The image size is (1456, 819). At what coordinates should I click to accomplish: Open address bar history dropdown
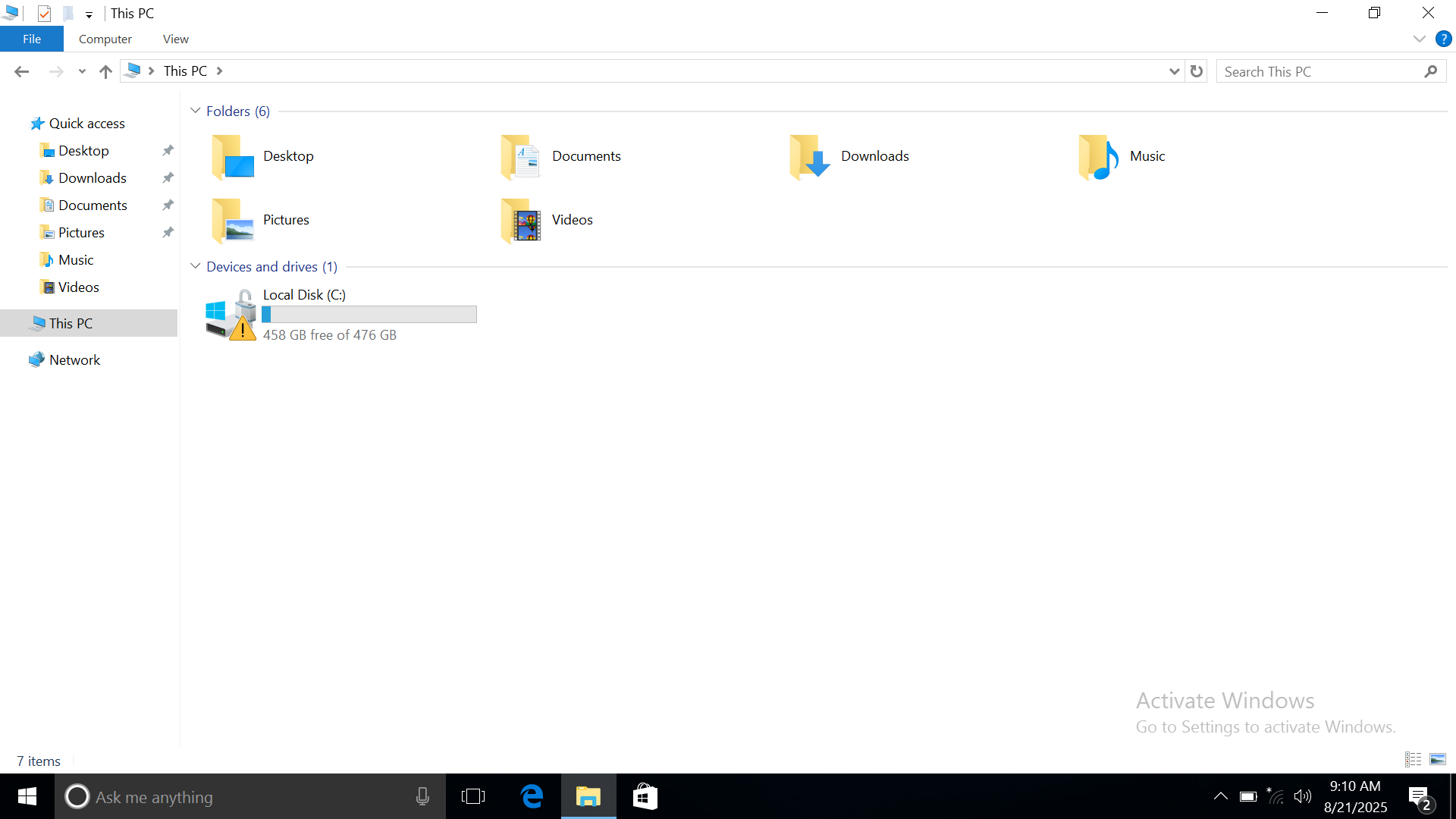coord(1174,71)
